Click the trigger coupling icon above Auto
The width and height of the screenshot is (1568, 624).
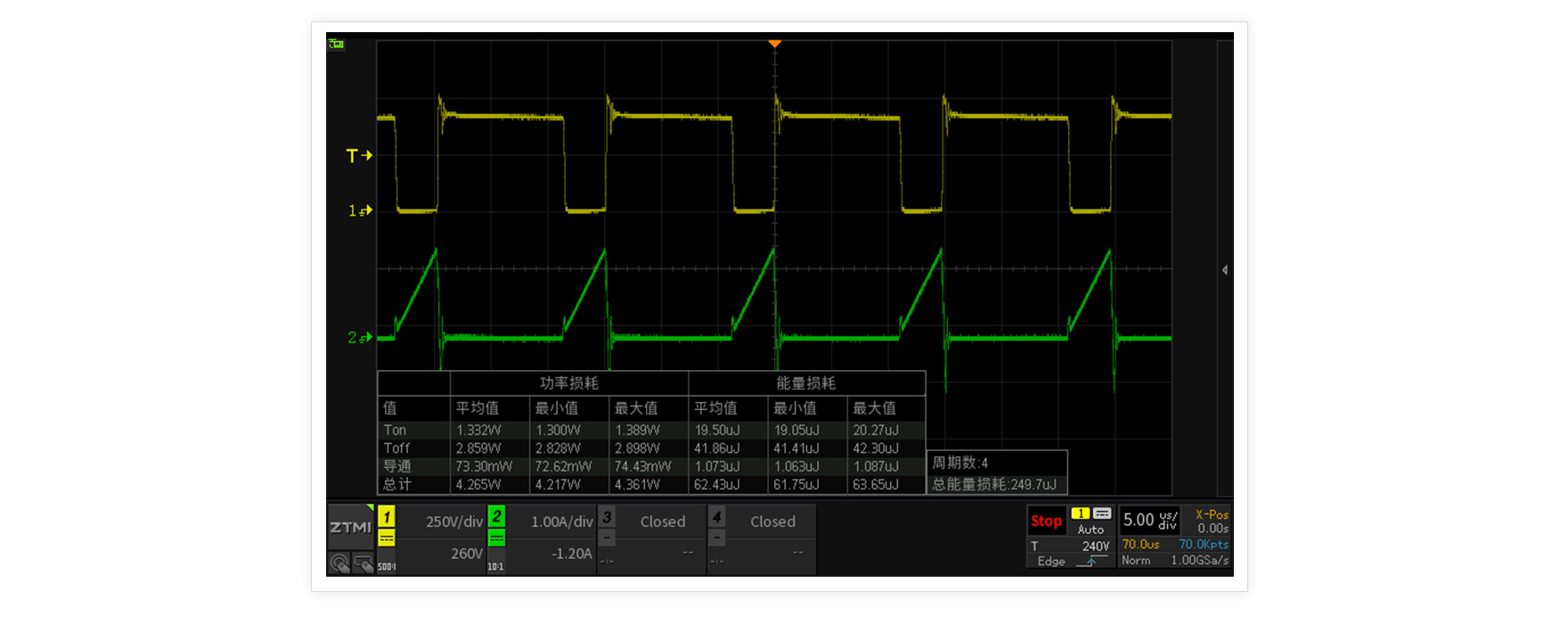[x=1102, y=513]
